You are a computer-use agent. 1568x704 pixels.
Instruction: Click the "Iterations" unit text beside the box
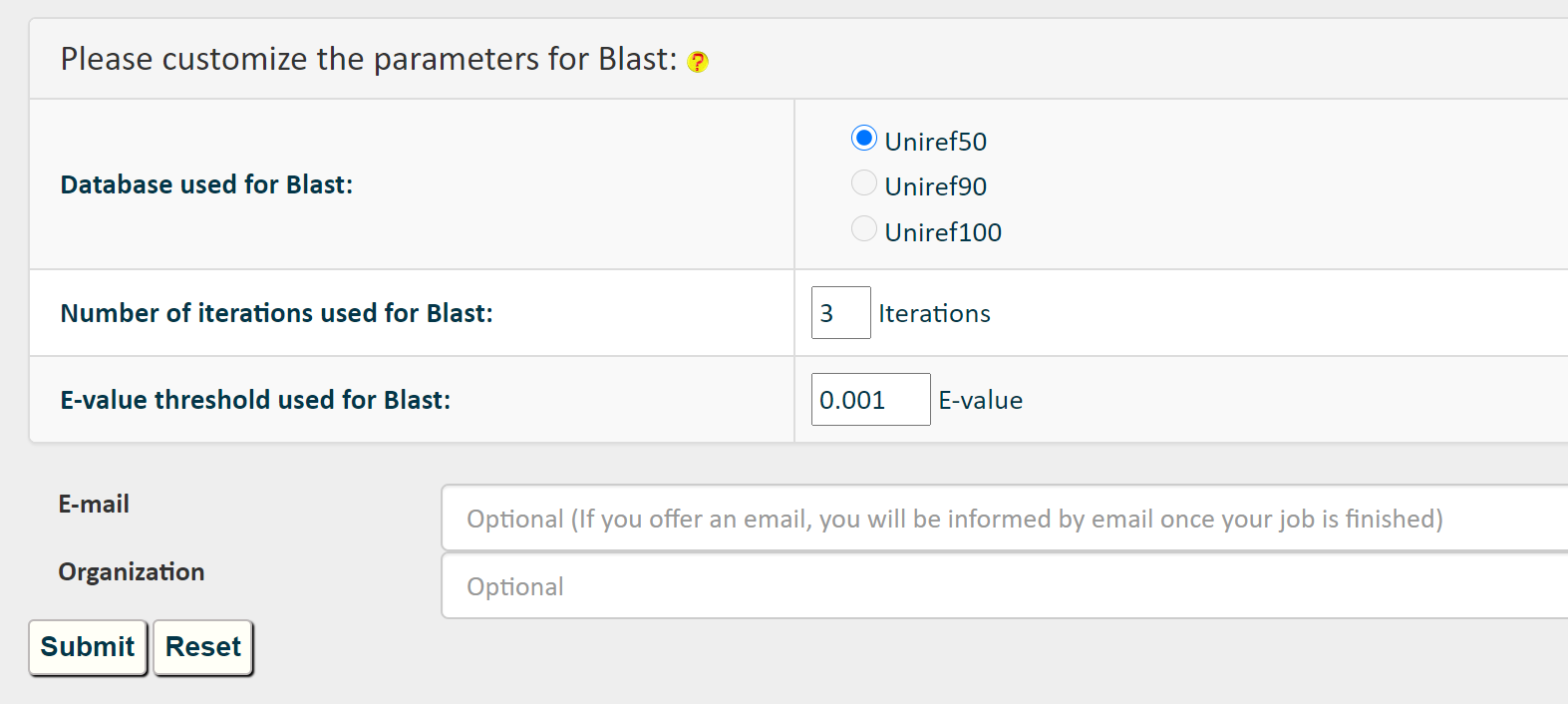[x=934, y=313]
